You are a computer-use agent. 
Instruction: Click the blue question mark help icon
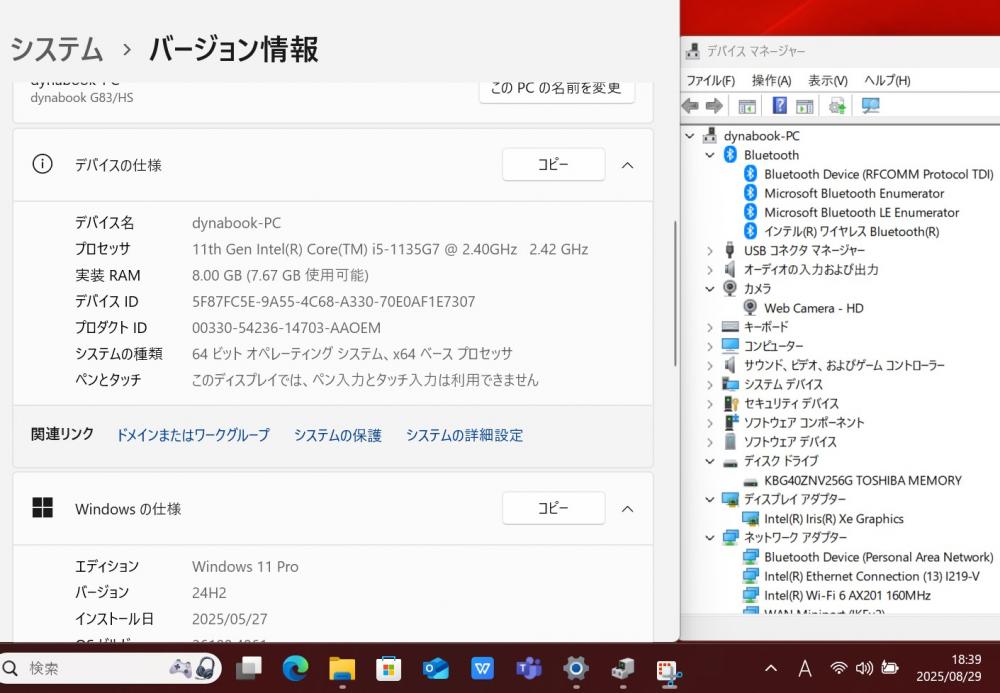click(779, 106)
